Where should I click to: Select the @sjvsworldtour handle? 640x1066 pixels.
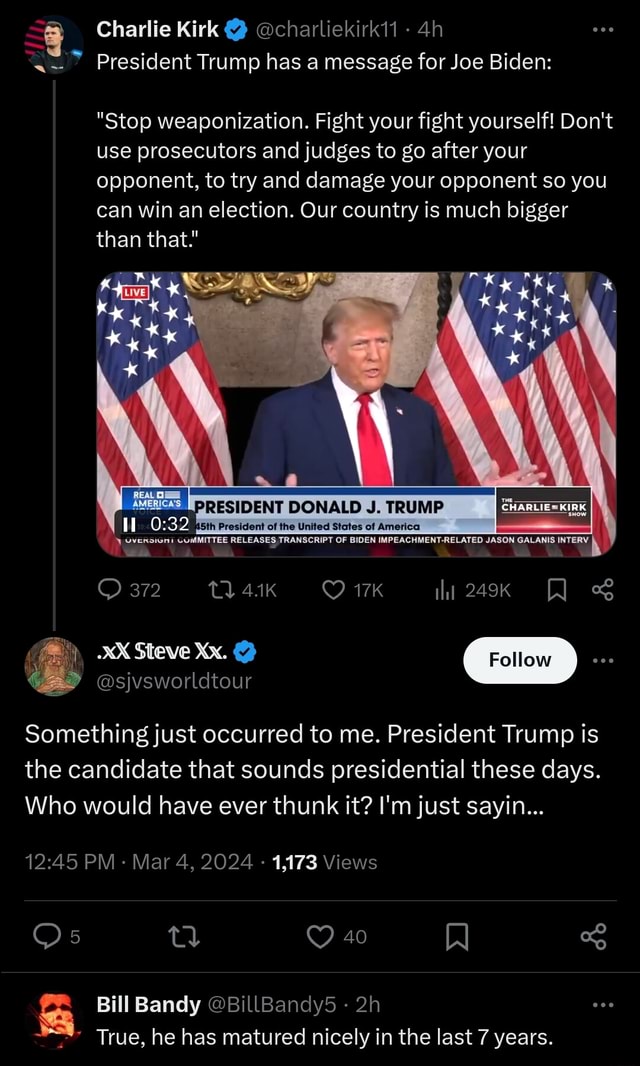pyautogui.click(x=171, y=686)
